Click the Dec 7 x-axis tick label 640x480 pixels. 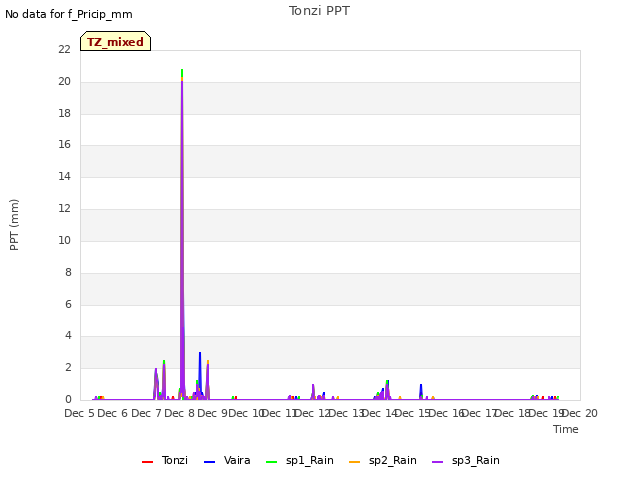coord(146,413)
